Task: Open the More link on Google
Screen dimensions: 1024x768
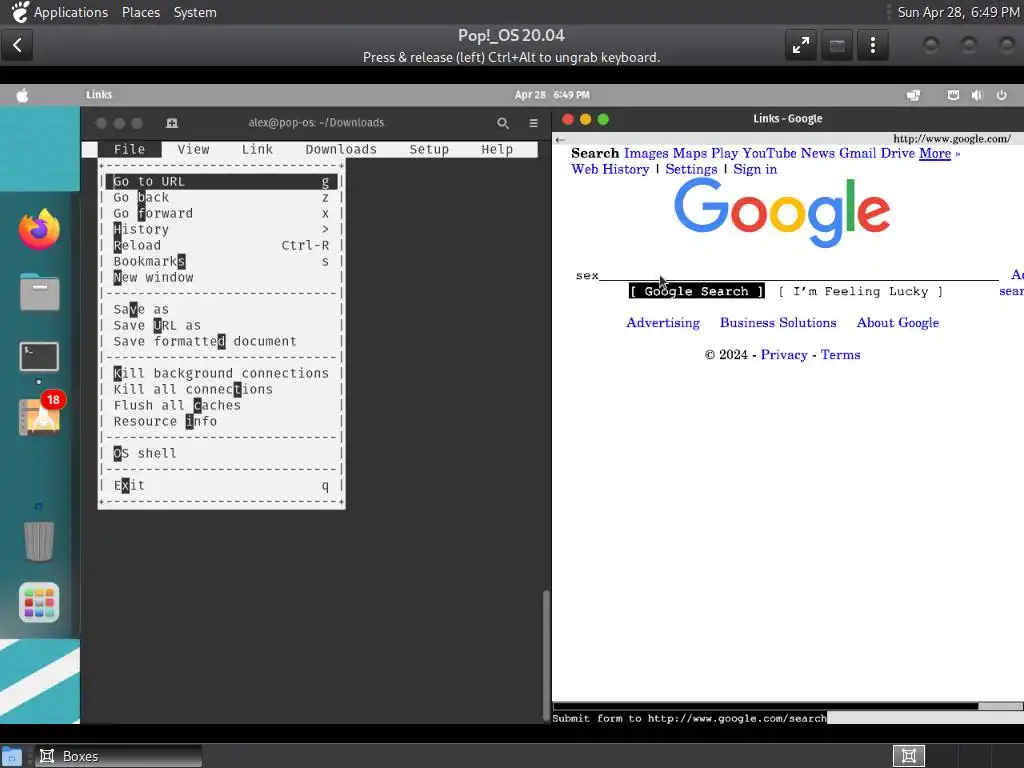Action: coord(935,153)
